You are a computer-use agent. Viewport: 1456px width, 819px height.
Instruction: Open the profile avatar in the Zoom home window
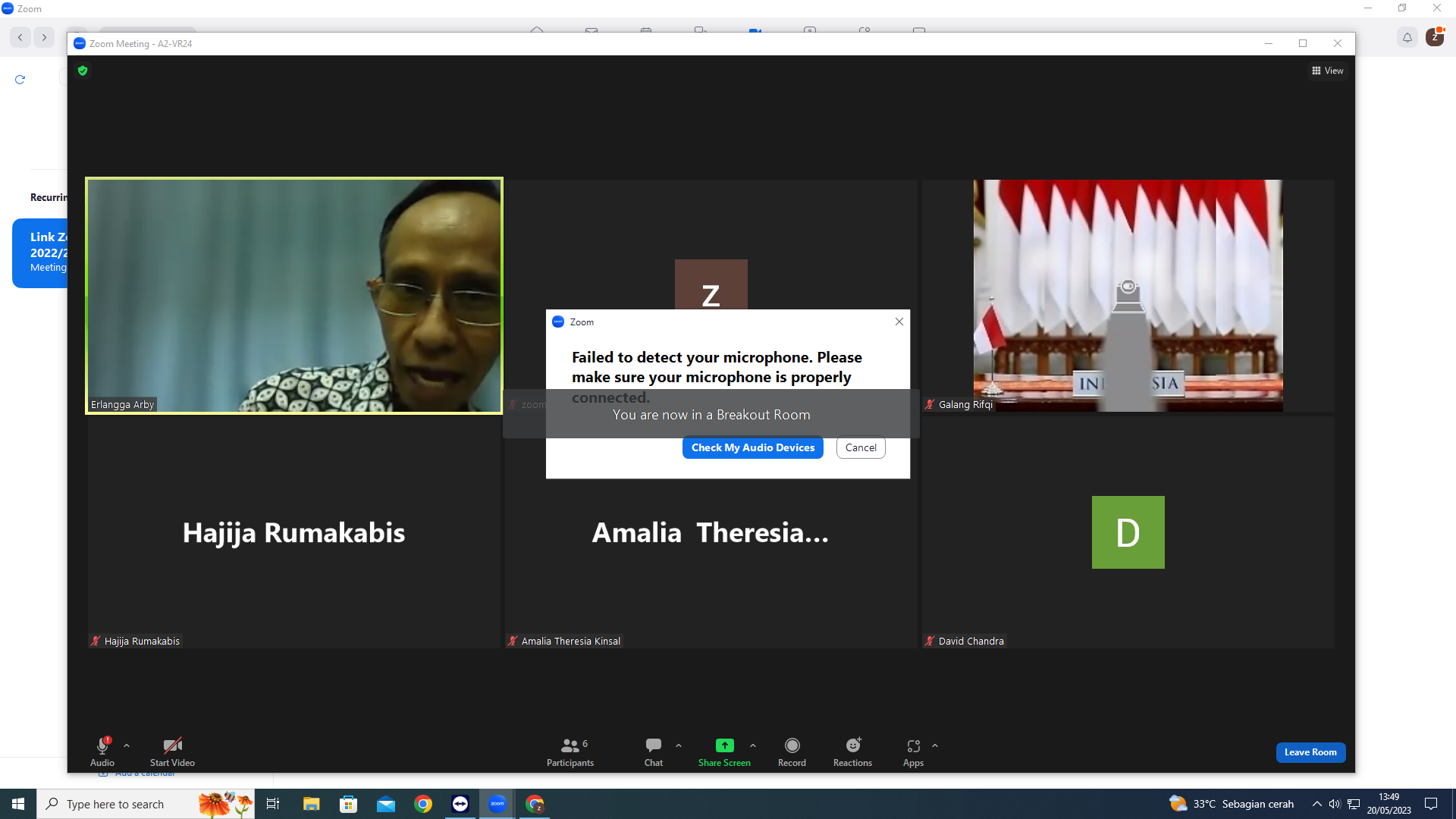click(1435, 37)
